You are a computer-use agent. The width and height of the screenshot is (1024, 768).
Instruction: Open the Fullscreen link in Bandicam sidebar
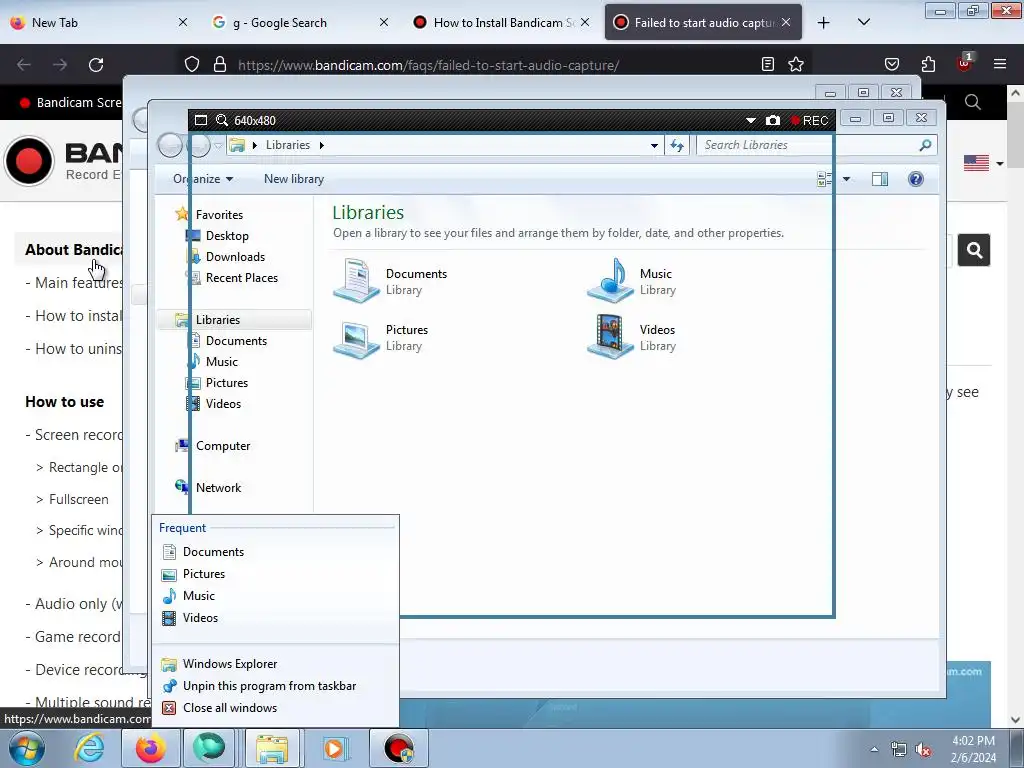click(78, 500)
